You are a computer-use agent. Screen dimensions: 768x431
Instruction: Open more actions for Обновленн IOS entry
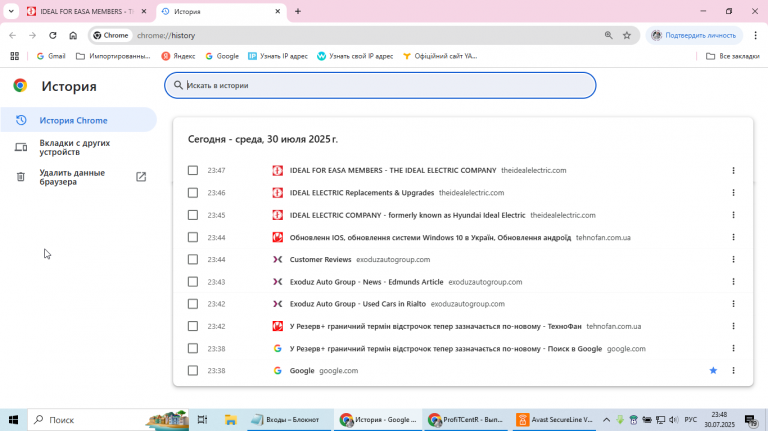pos(733,237)
